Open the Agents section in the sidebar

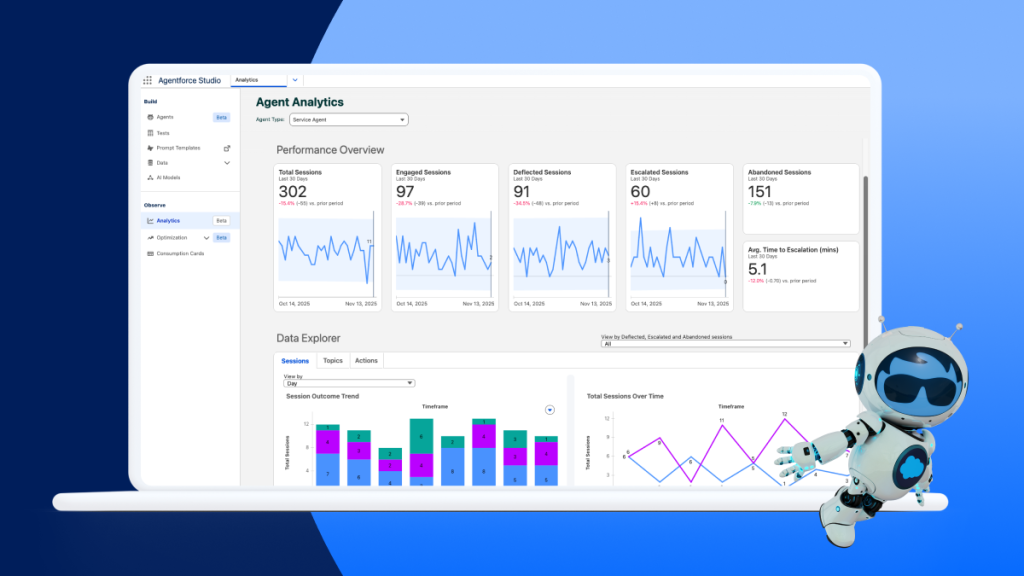163,117
